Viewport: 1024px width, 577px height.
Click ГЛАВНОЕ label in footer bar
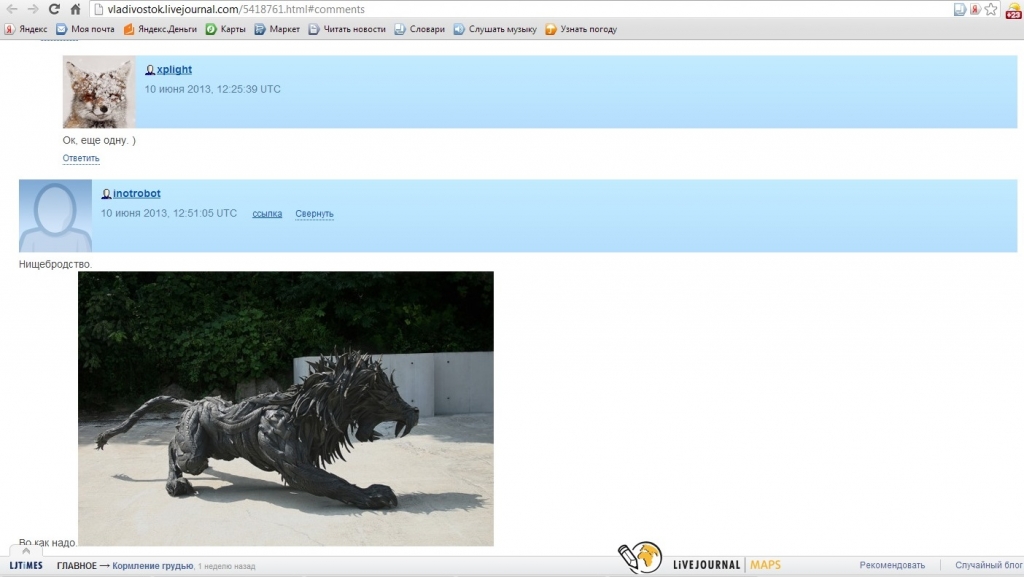point(76,566)
